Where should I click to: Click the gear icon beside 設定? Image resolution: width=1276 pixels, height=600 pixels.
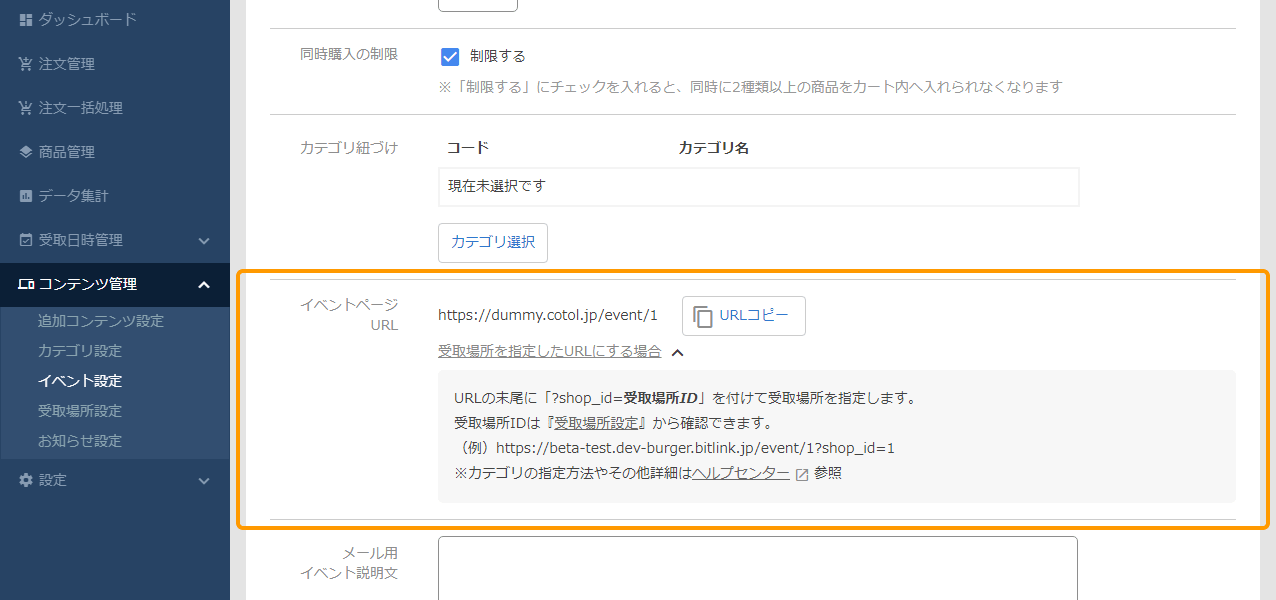point(26,480)
